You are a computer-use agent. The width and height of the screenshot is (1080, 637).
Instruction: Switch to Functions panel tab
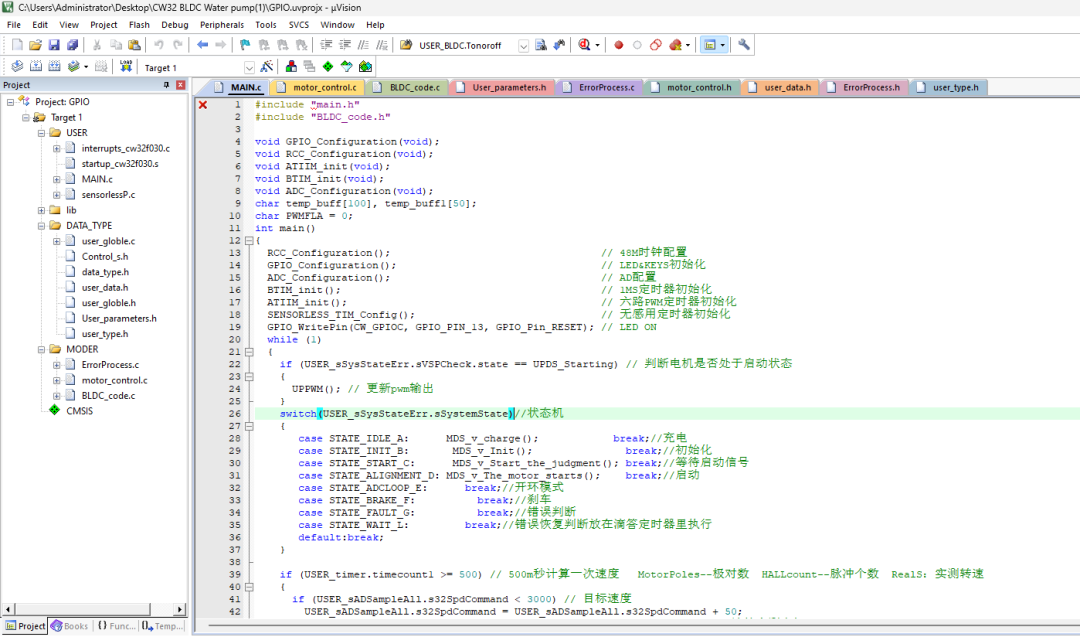click(116, 626)
